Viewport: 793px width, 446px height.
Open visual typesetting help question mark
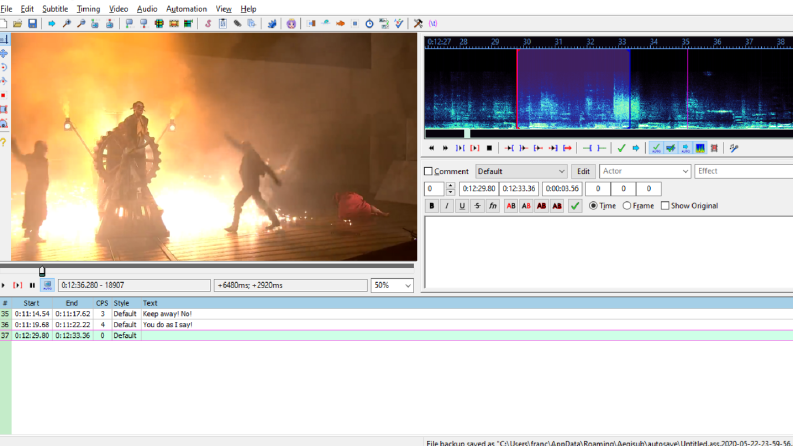click(x=4, y=142)
